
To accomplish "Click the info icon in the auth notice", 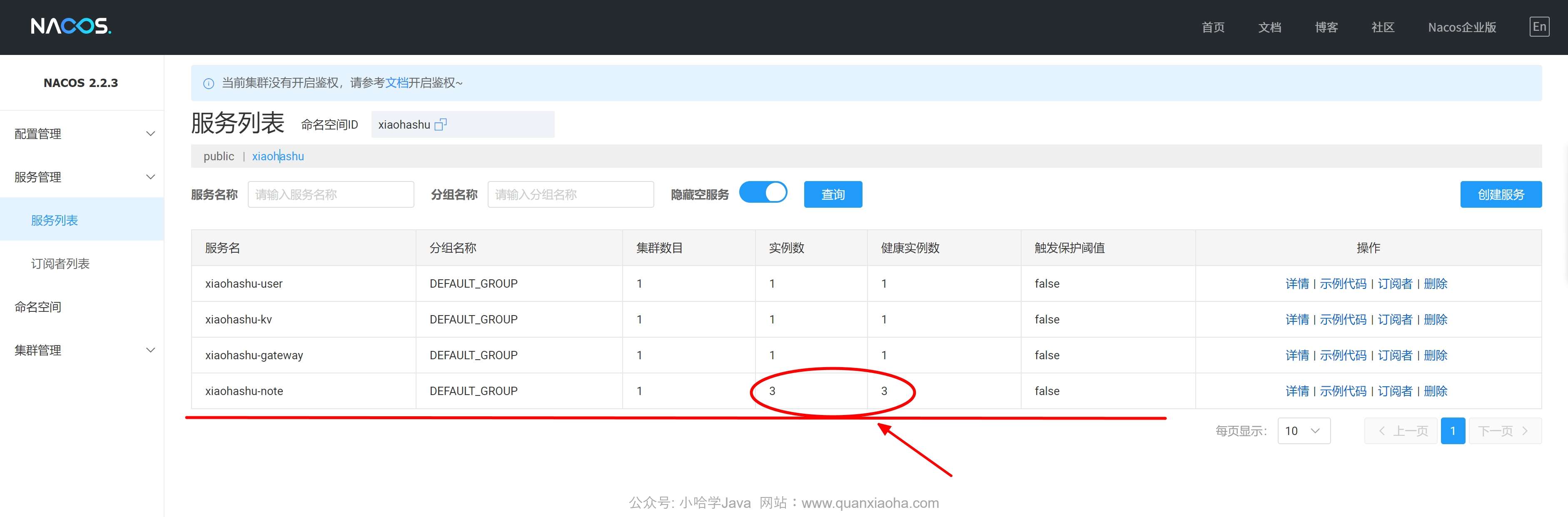I will tap(208, 83).
